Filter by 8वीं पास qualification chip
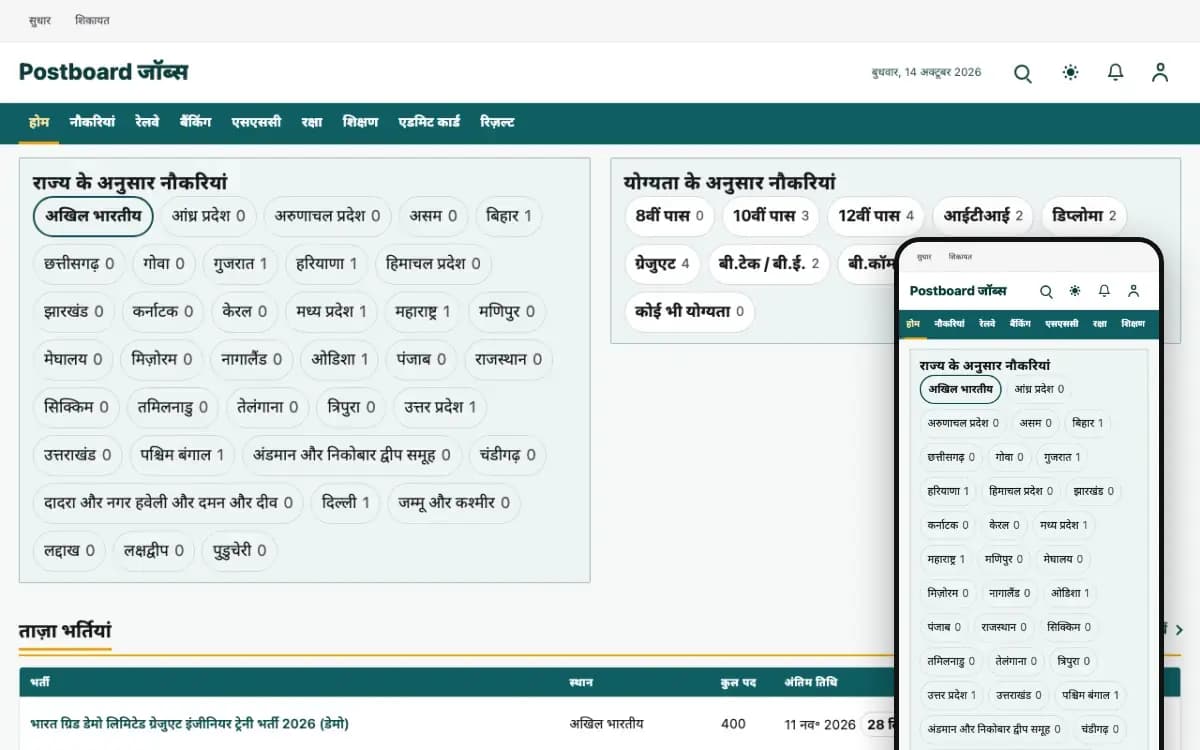 pyautogui.click(x=670, y=216)
